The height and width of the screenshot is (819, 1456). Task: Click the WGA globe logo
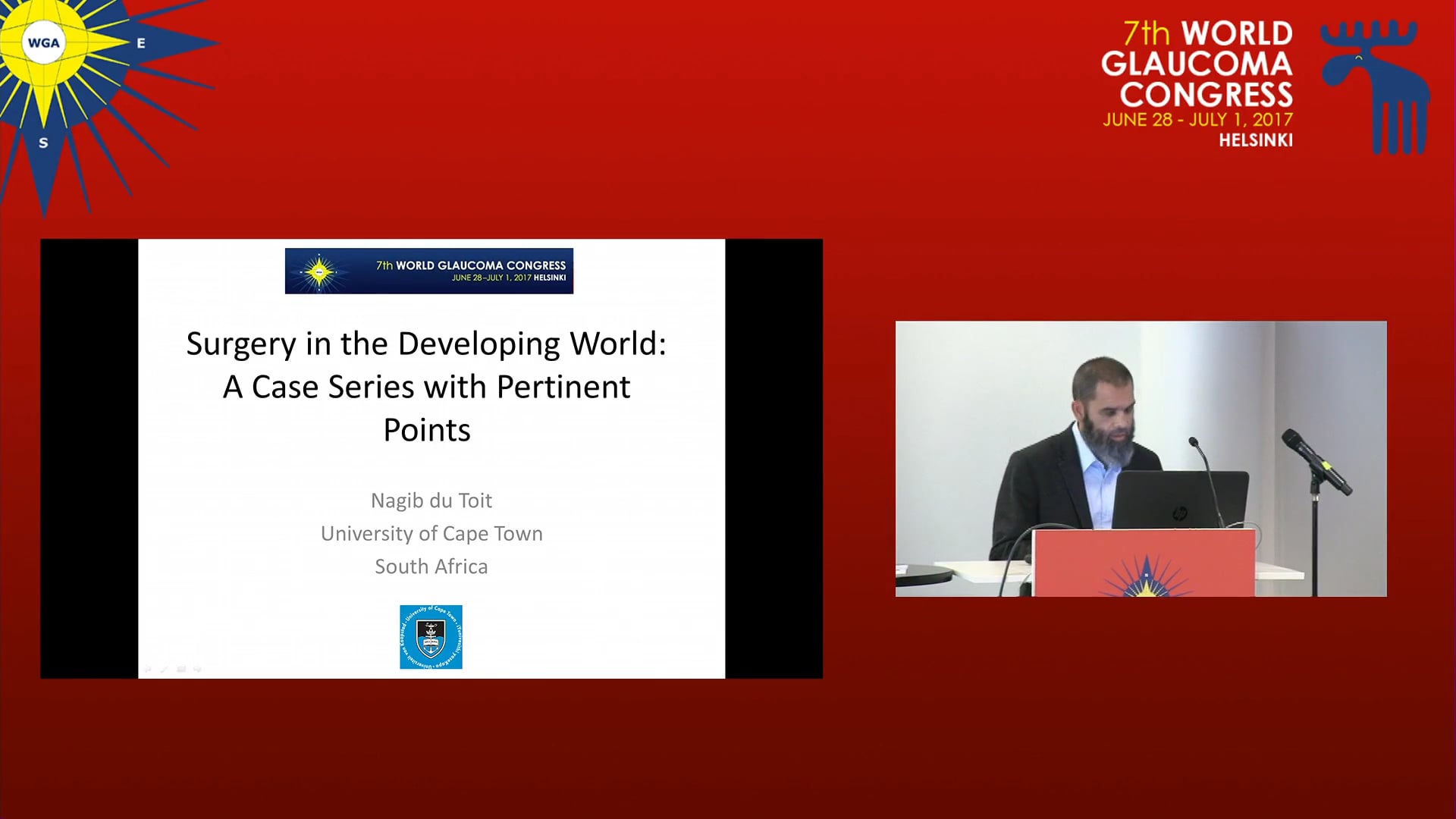pos(43,43)
